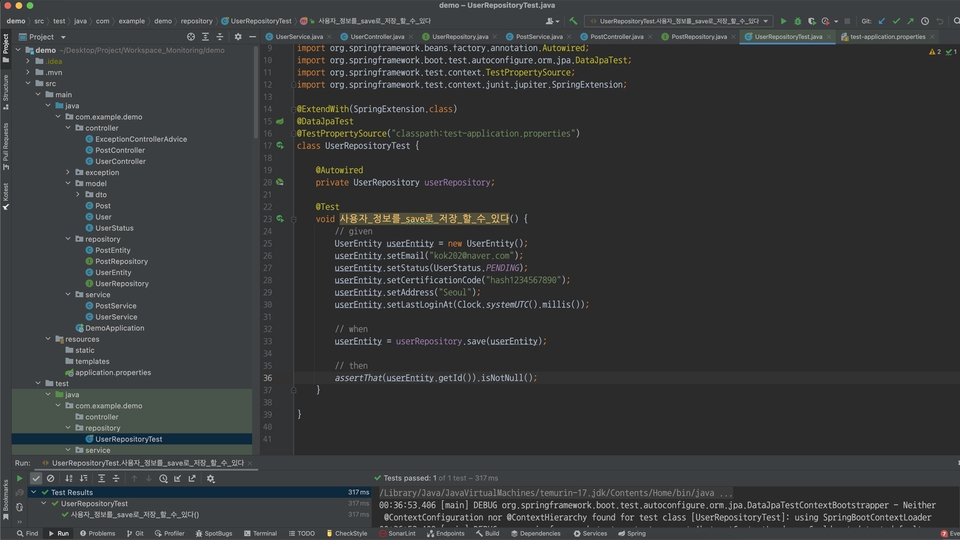
Task: Rerun tests in the Run panel
Action: pos(20,478)
